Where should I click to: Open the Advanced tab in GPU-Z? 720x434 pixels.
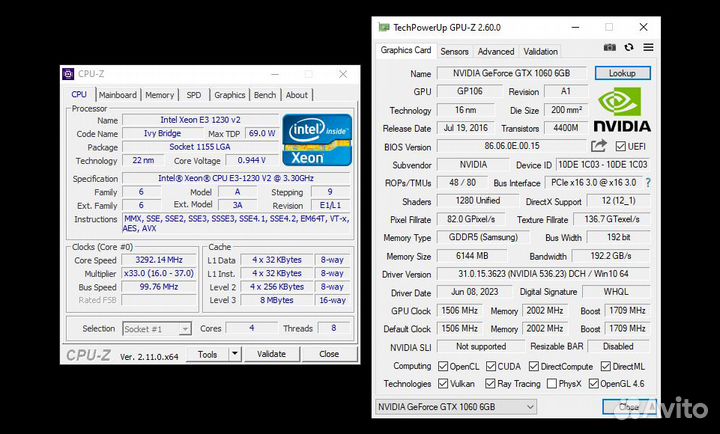pyautogui.click(x=496, y=51)
